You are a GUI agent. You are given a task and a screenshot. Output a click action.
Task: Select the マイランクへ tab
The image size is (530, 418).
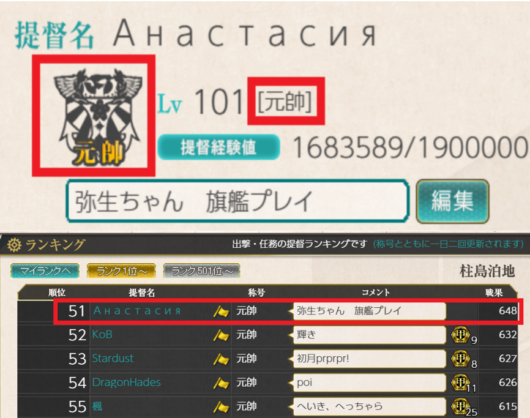point(45,271)
